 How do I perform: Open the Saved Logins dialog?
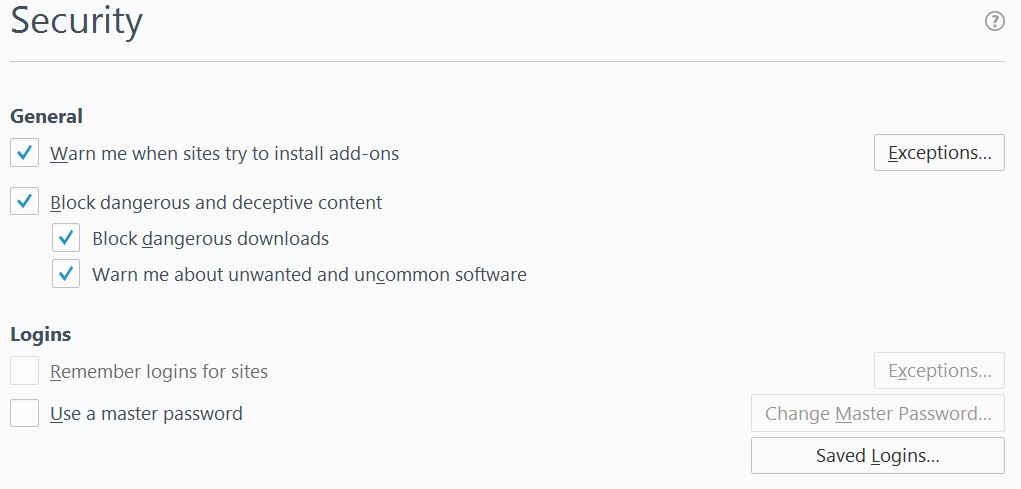pyautogui.click(x=878, y=455)
